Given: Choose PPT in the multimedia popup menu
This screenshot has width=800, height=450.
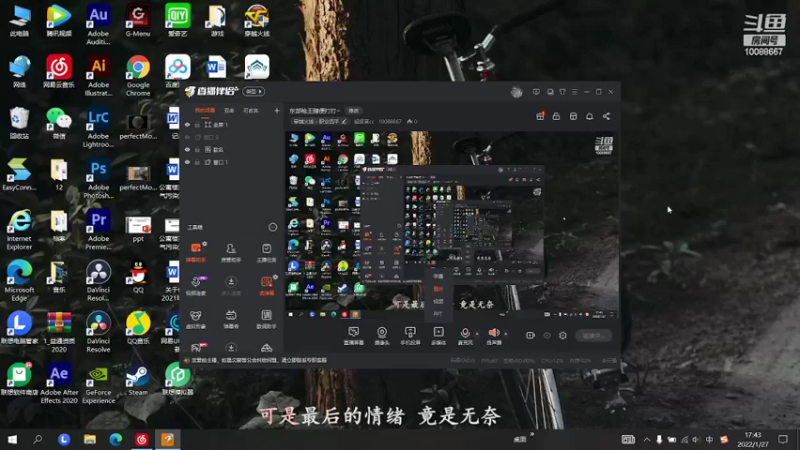Looking at the screenshot, I should [x=438, y=313].
